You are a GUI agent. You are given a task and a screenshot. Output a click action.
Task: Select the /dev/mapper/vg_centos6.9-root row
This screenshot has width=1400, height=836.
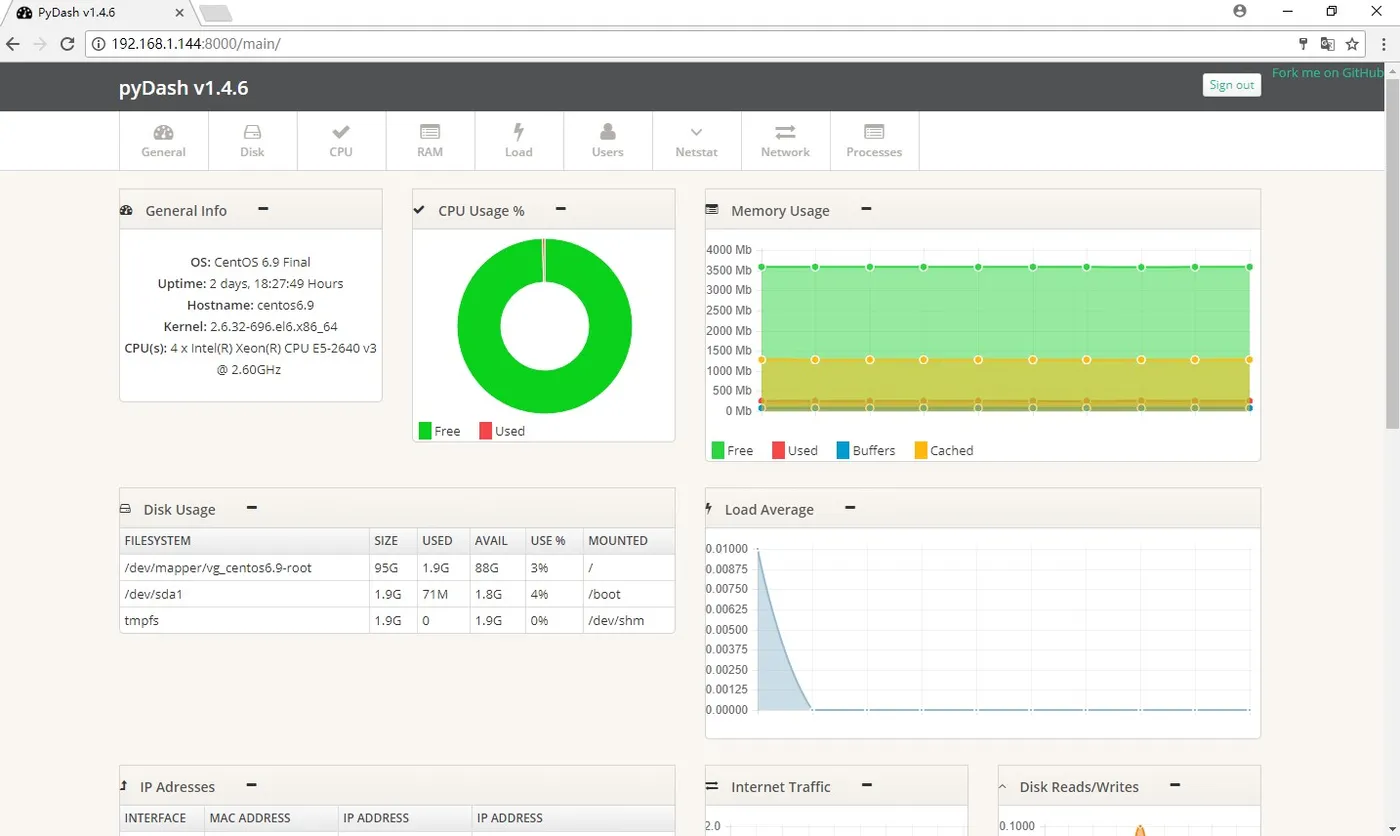pos(397,567)
